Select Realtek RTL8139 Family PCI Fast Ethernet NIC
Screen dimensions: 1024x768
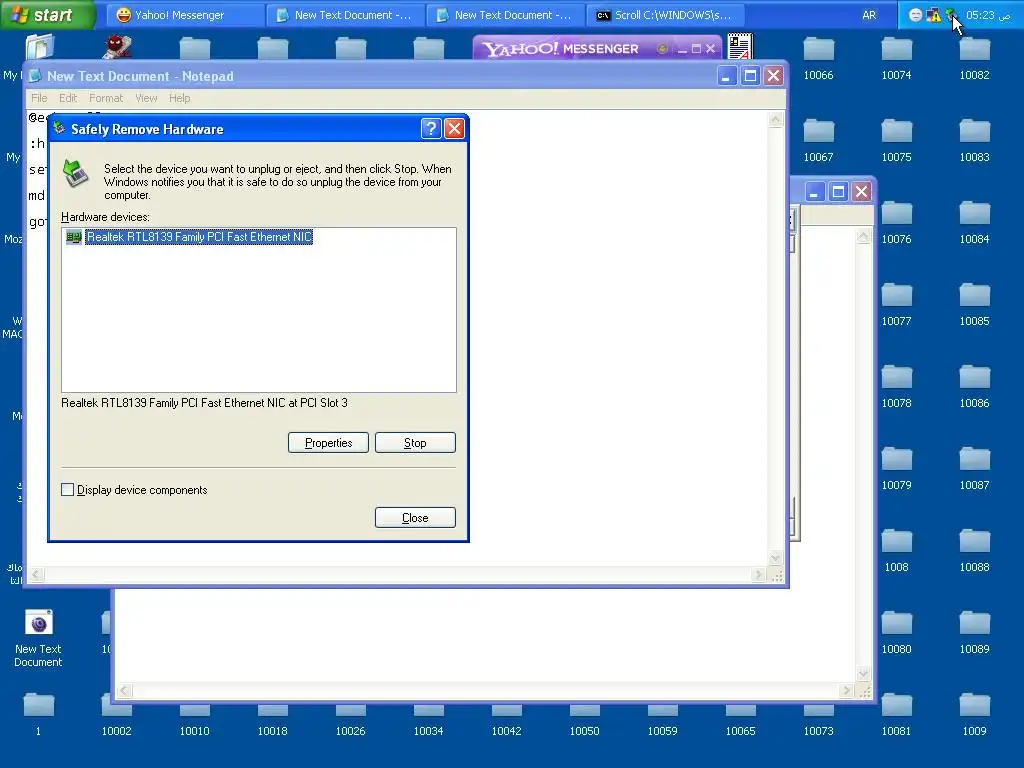click(199, 237)
